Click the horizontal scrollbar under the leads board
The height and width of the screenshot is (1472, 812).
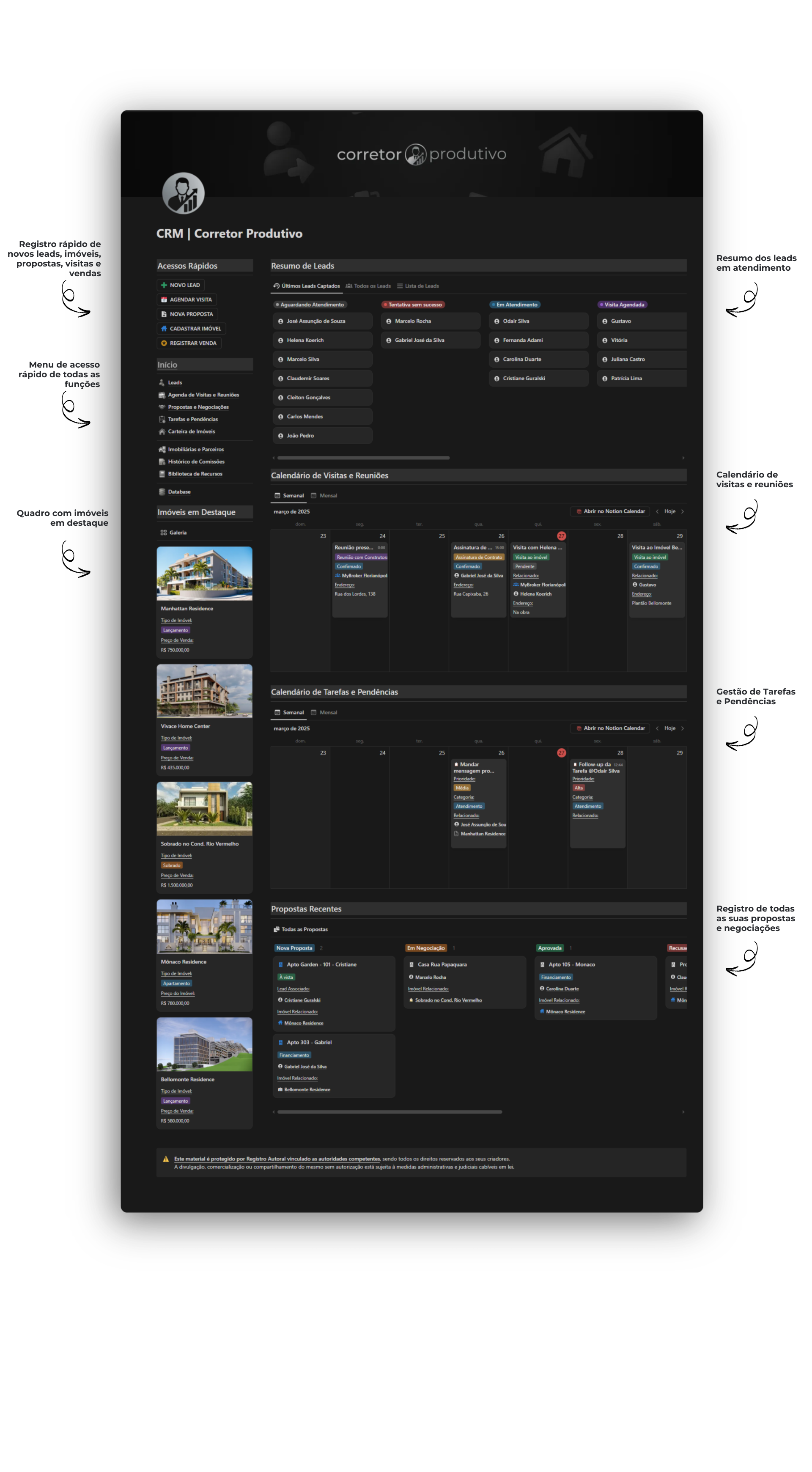coord(363,458)
